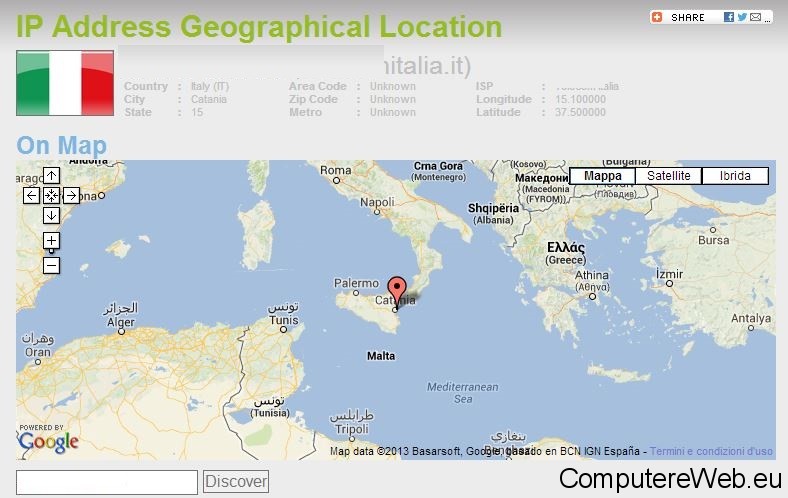
Task: Click the Napoli city label on map
Action: pos(377,202)
